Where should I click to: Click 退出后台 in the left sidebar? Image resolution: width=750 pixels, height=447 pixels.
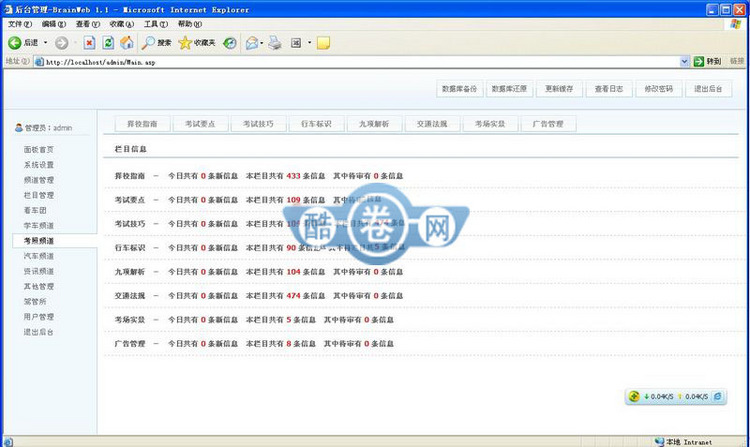coord(39,332)
